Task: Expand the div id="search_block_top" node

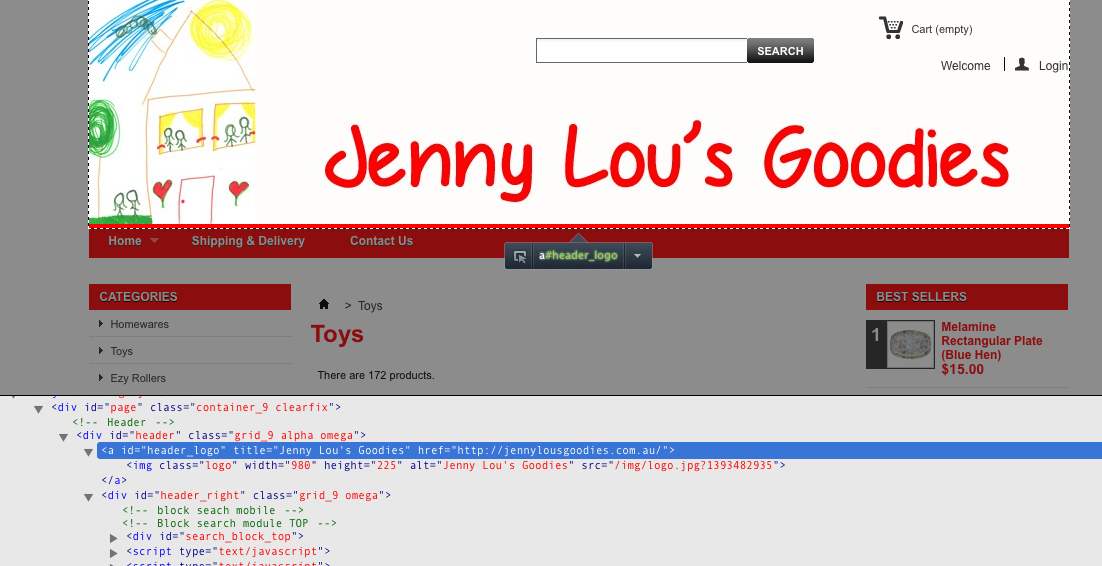Action: [114, 538]
